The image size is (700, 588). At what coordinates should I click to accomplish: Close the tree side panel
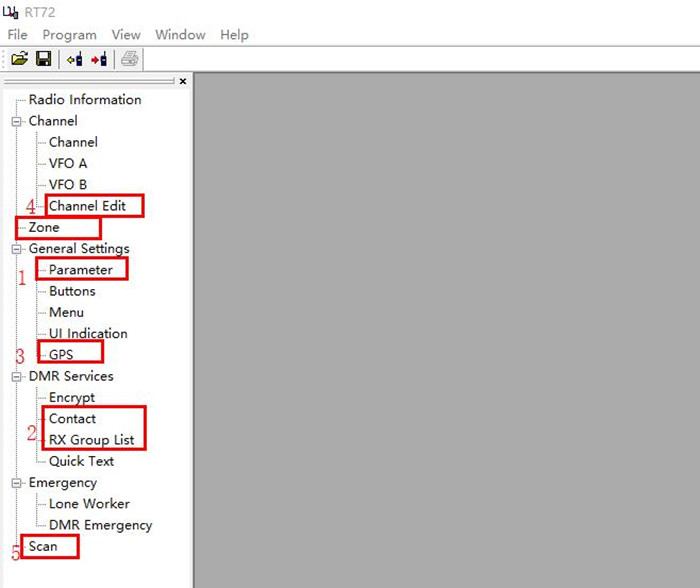[182, 82]
